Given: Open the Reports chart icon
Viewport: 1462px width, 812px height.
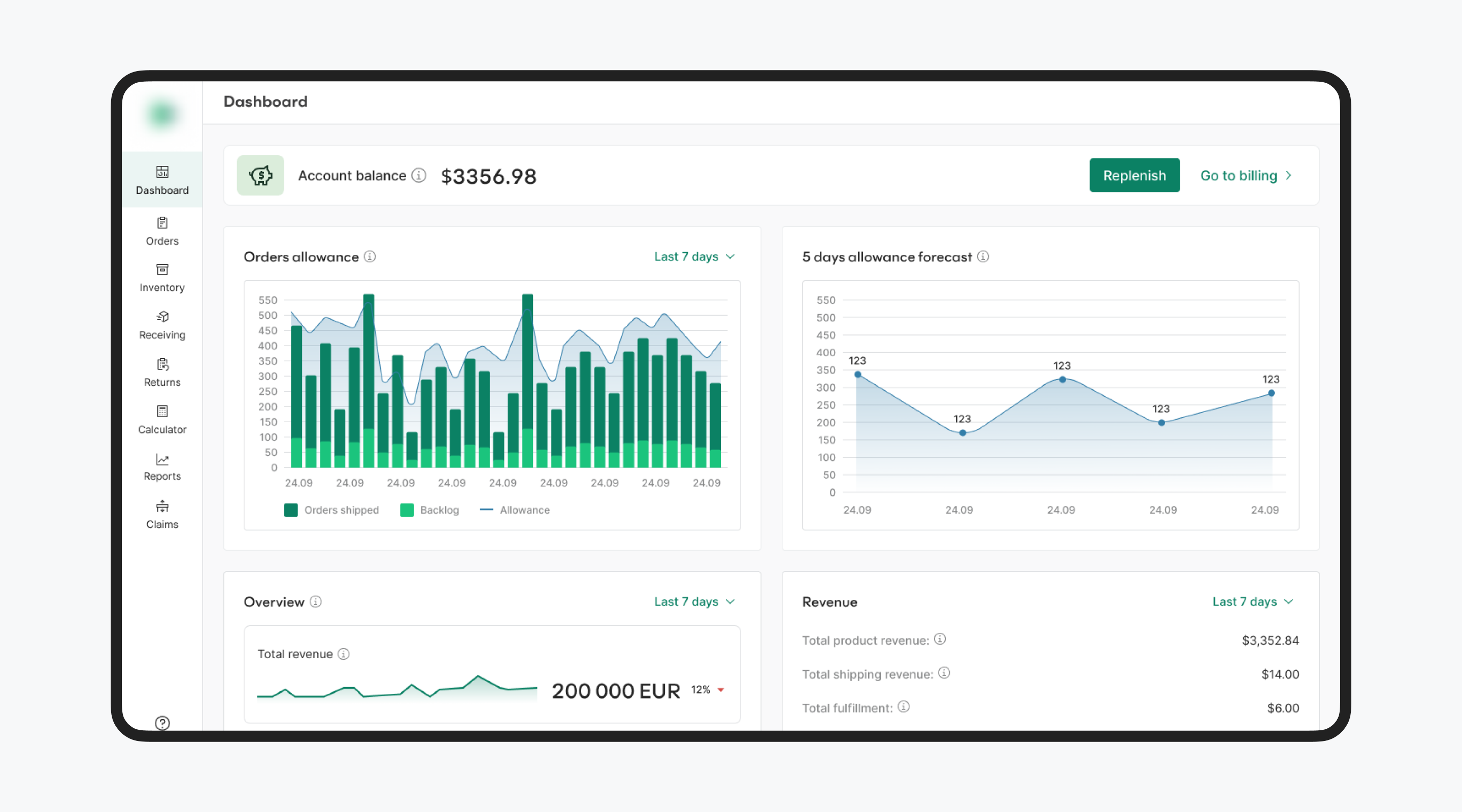Looking at the screenshot, I should click(x=162, y=459).
